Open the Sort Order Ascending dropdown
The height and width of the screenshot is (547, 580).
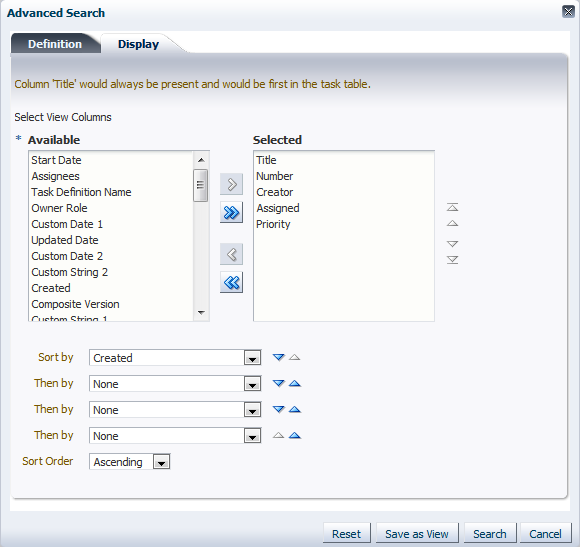point(161,462)
